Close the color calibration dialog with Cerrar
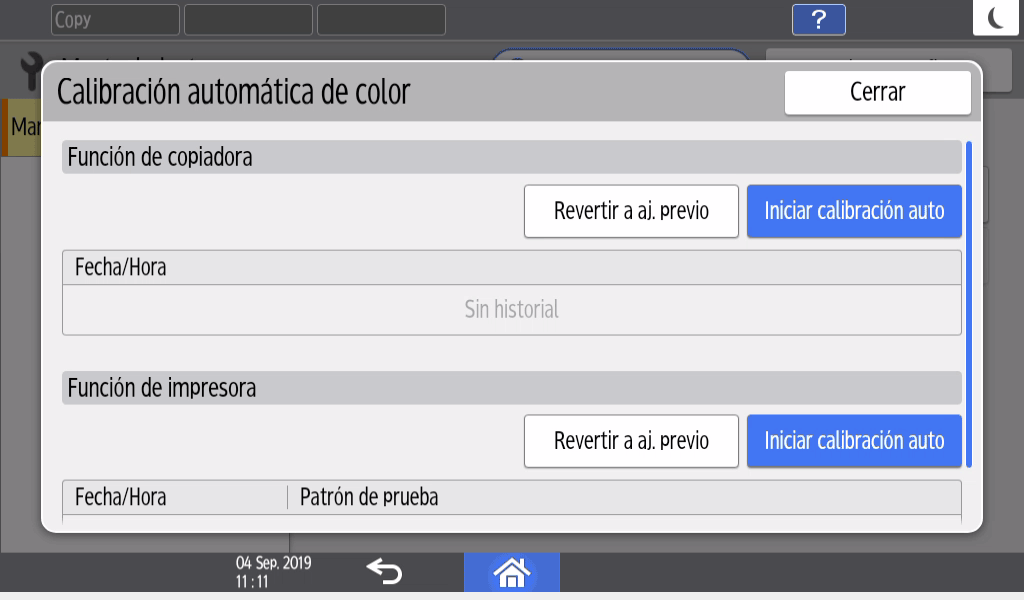 [x=877, y=93]
